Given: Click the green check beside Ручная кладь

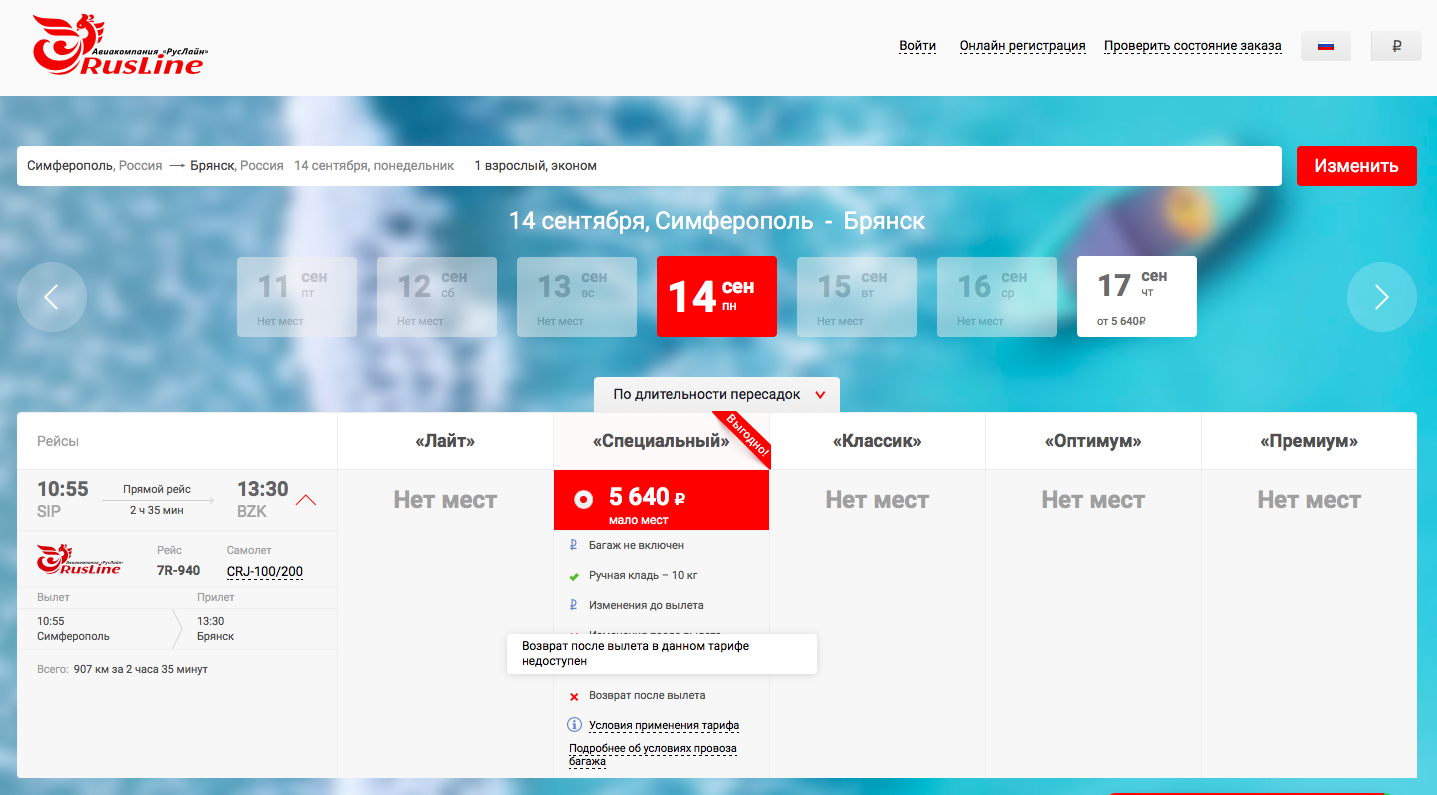Looking at the screenshot, I should point(574,576).
